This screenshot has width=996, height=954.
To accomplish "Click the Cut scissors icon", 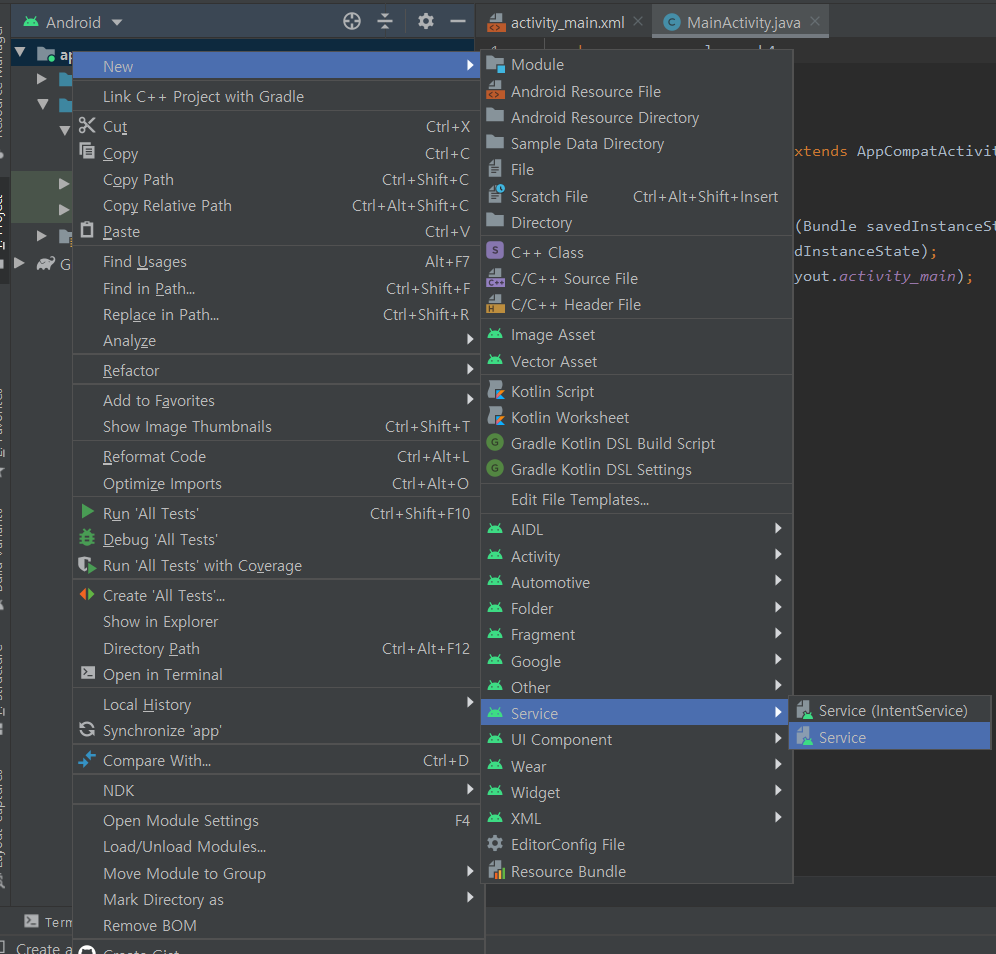I will pos(87,125).
